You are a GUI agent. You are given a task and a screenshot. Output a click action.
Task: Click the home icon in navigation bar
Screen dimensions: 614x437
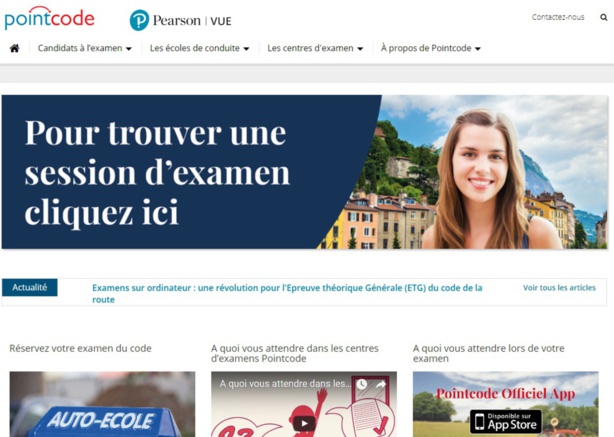coord(14,48)
